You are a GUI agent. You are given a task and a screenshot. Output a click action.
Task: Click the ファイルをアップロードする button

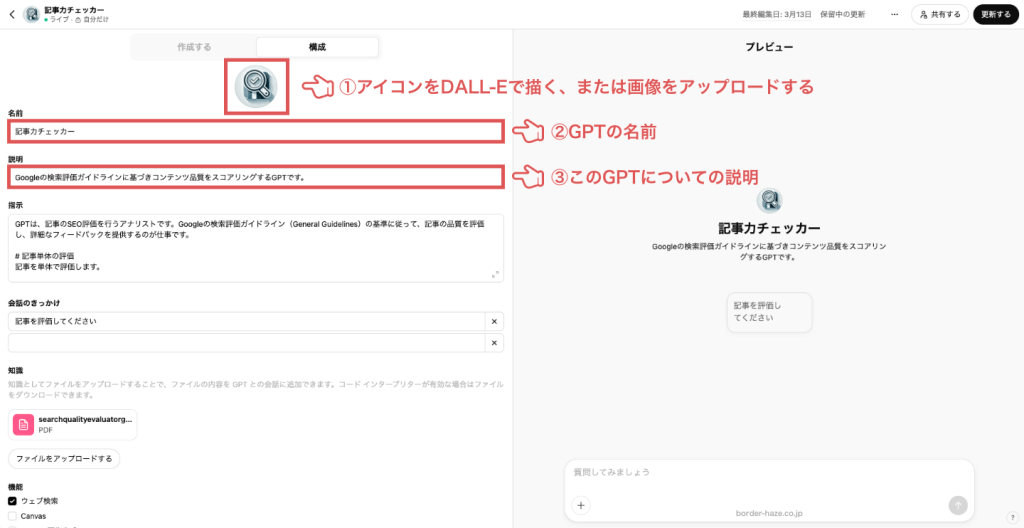pyautogui.click(x=64, y=459)
